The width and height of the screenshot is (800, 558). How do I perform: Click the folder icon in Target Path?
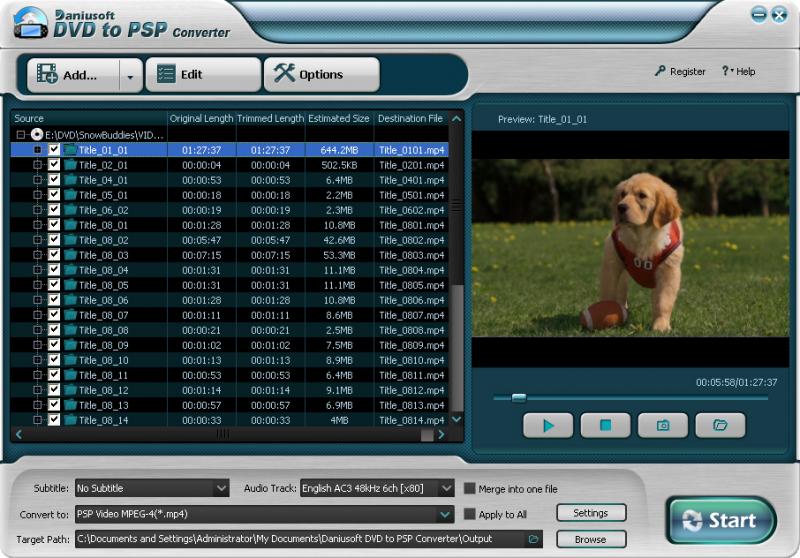point(534,539)
